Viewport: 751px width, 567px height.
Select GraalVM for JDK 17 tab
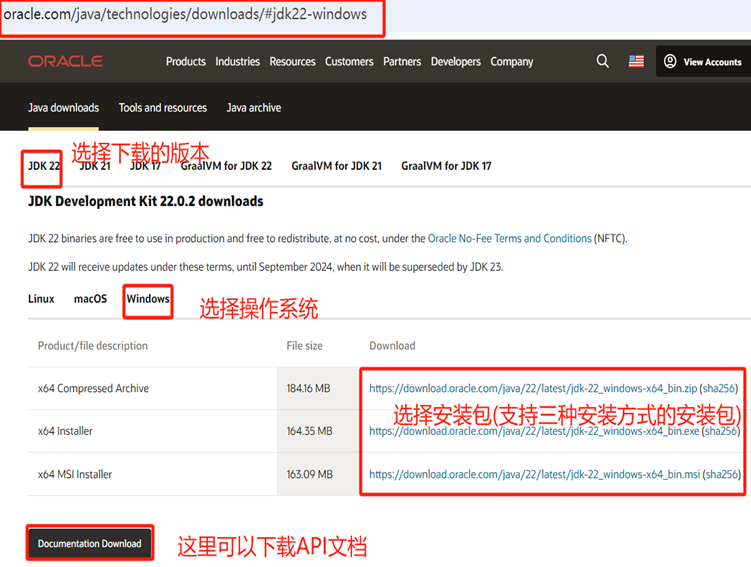pyautogui.click(x=446, y=166)
